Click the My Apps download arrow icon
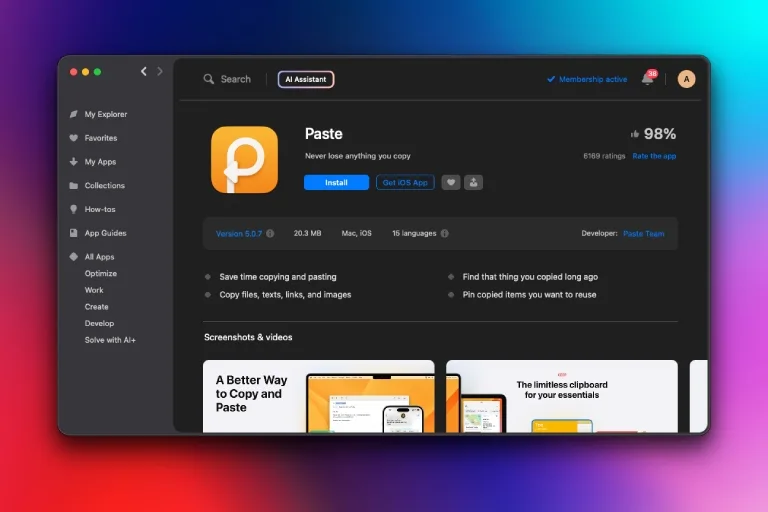 73,162
